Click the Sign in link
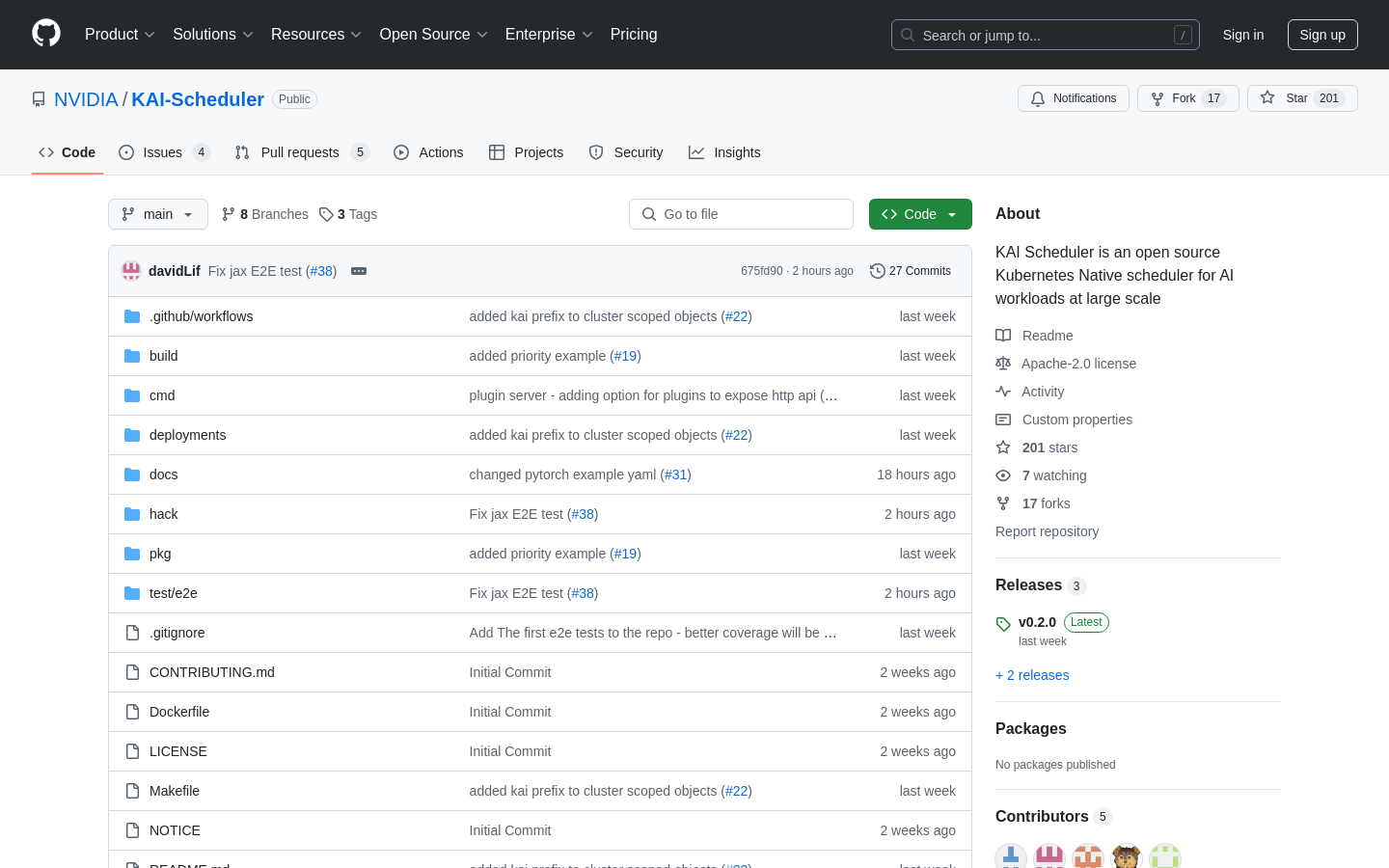1389x868 pixels. point(1243,35)
